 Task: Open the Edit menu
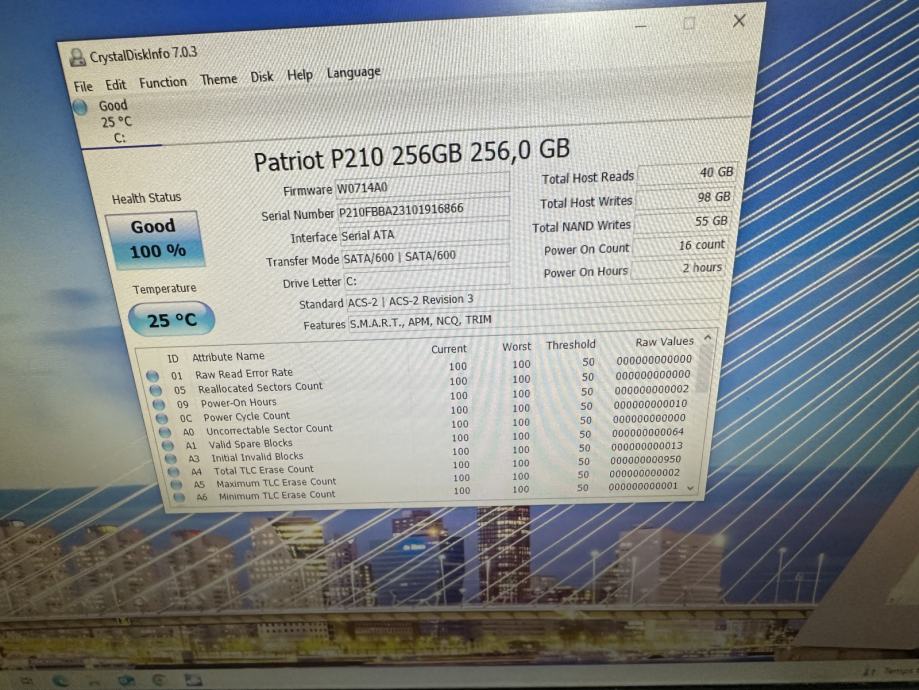115,84
